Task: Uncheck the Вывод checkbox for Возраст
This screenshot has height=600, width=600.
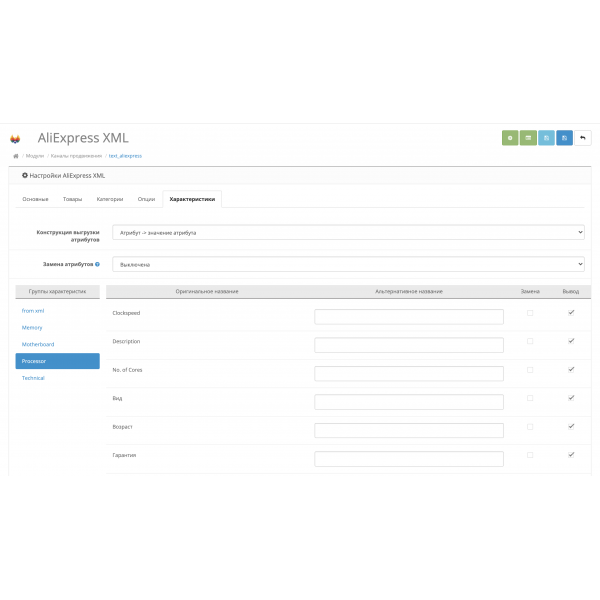Action: click(571, 426)
